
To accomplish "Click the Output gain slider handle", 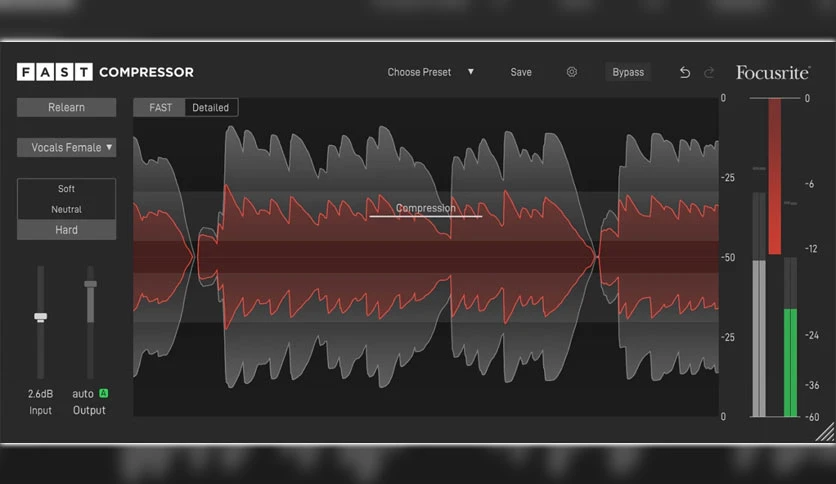I will tap(91, 284).
